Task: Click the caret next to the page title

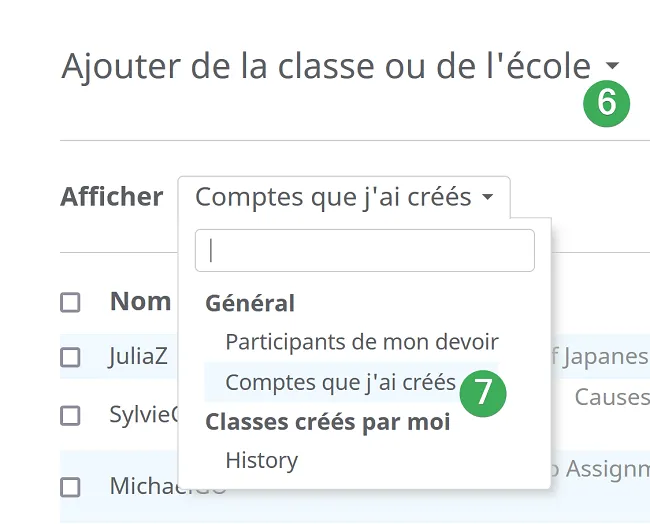Action: [612, 68]
